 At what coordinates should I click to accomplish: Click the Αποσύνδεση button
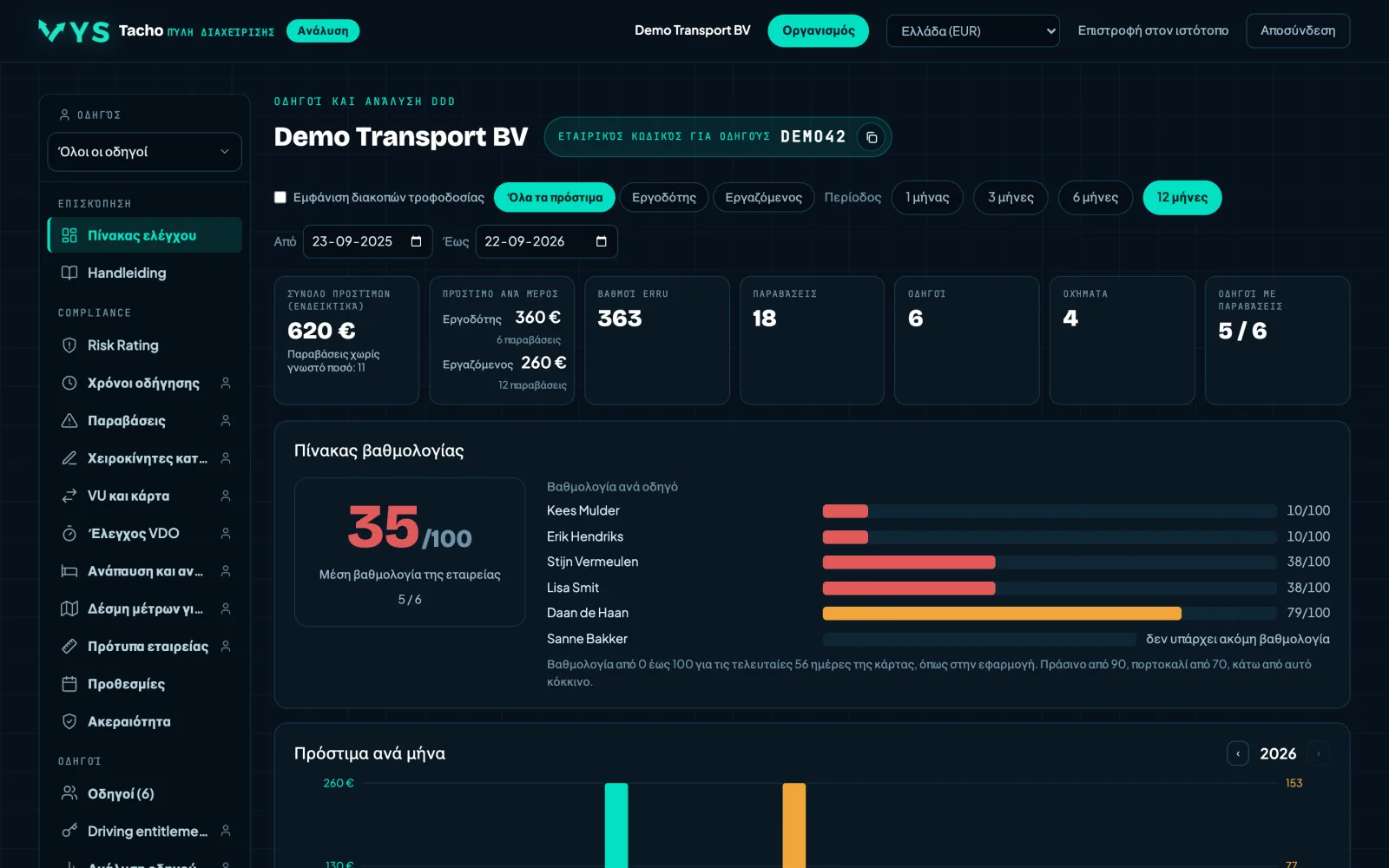coord(1298,30)
